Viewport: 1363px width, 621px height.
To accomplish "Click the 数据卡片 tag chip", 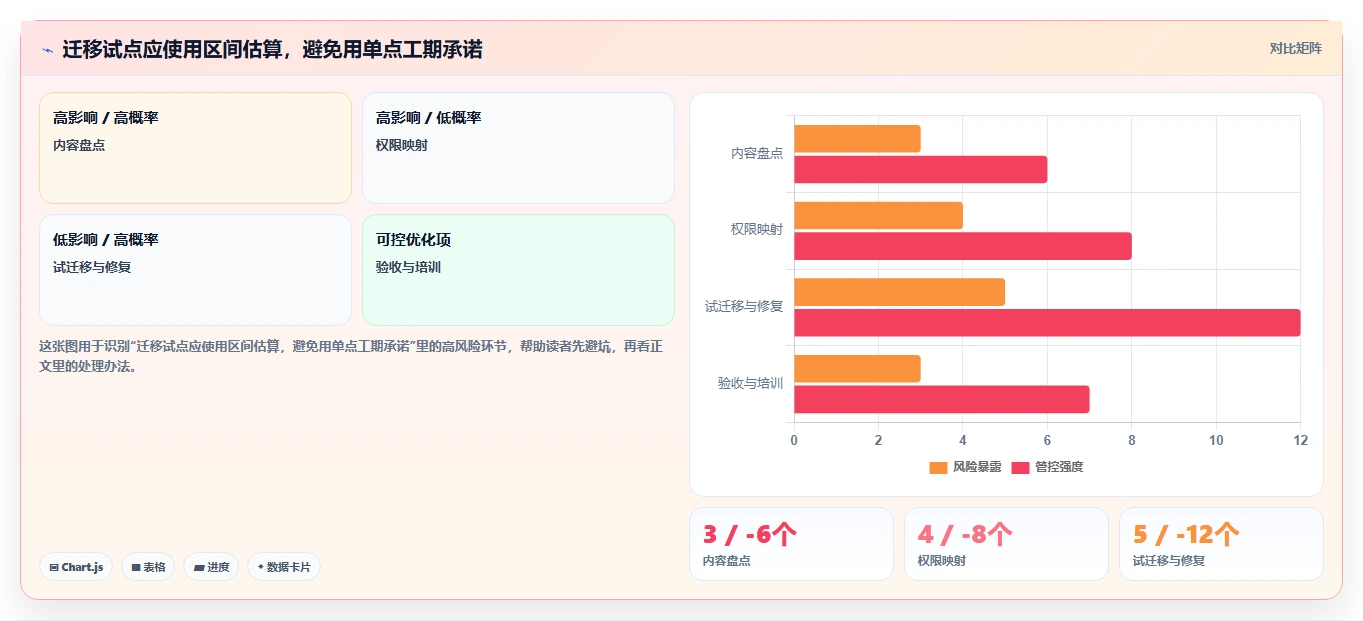I will (x=284, y=567).
